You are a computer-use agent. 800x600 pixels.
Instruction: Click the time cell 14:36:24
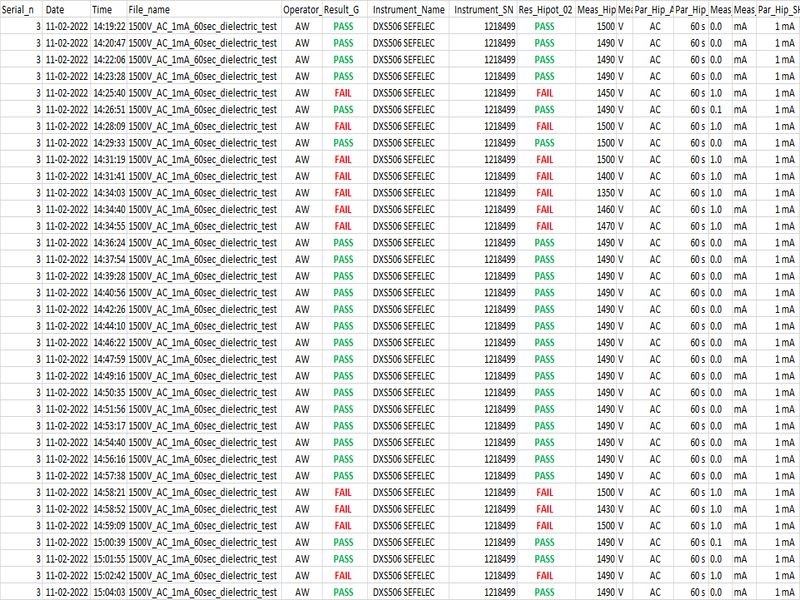(x=109, y=243)
